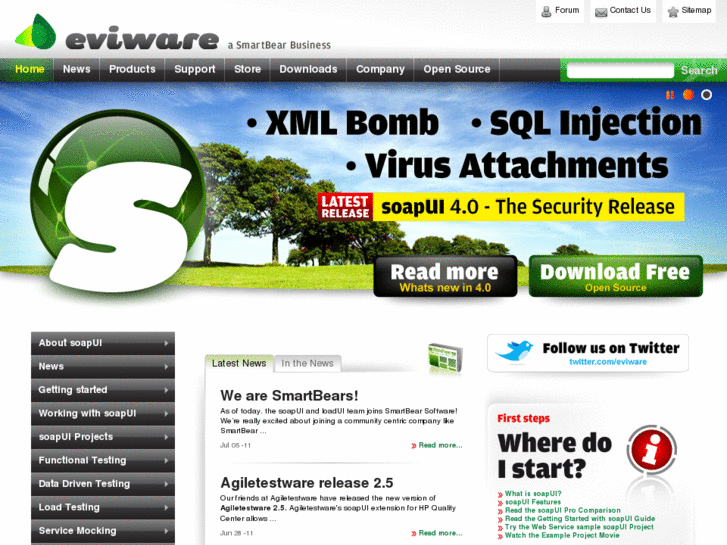Expand soapUI Projects sidebar item
Screen dimensions: 727x545
pyautogui.click(x=103, y=437)
